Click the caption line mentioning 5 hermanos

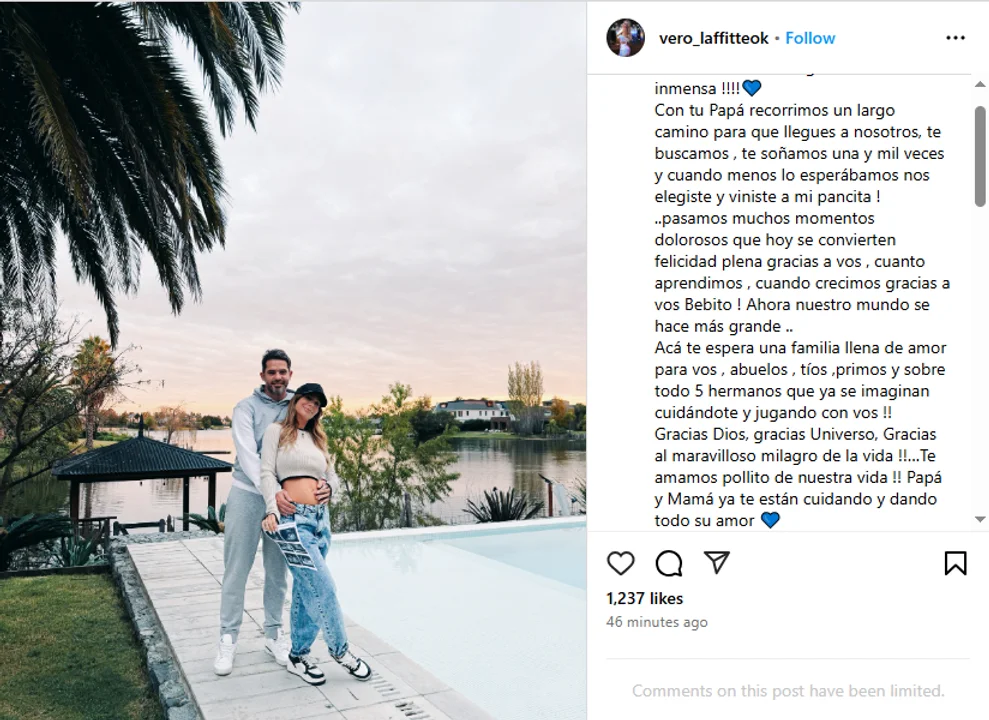[792, 391]
